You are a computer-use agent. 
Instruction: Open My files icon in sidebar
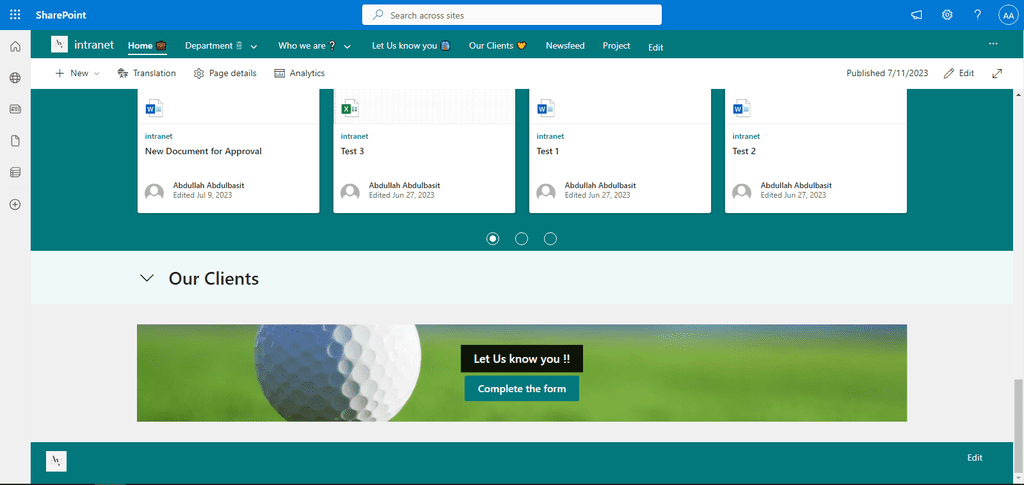pyautogui.click(x=15, y=141)
